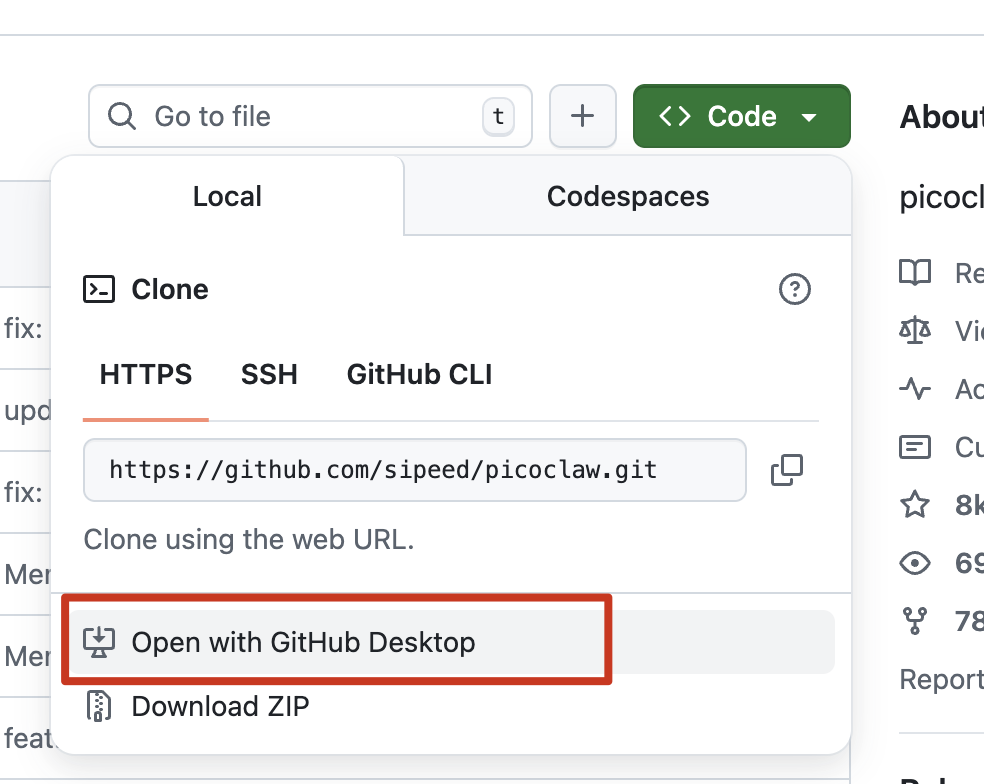984x784 pixels.
Task: Select the SSH clone option
Action: [269, 375]
